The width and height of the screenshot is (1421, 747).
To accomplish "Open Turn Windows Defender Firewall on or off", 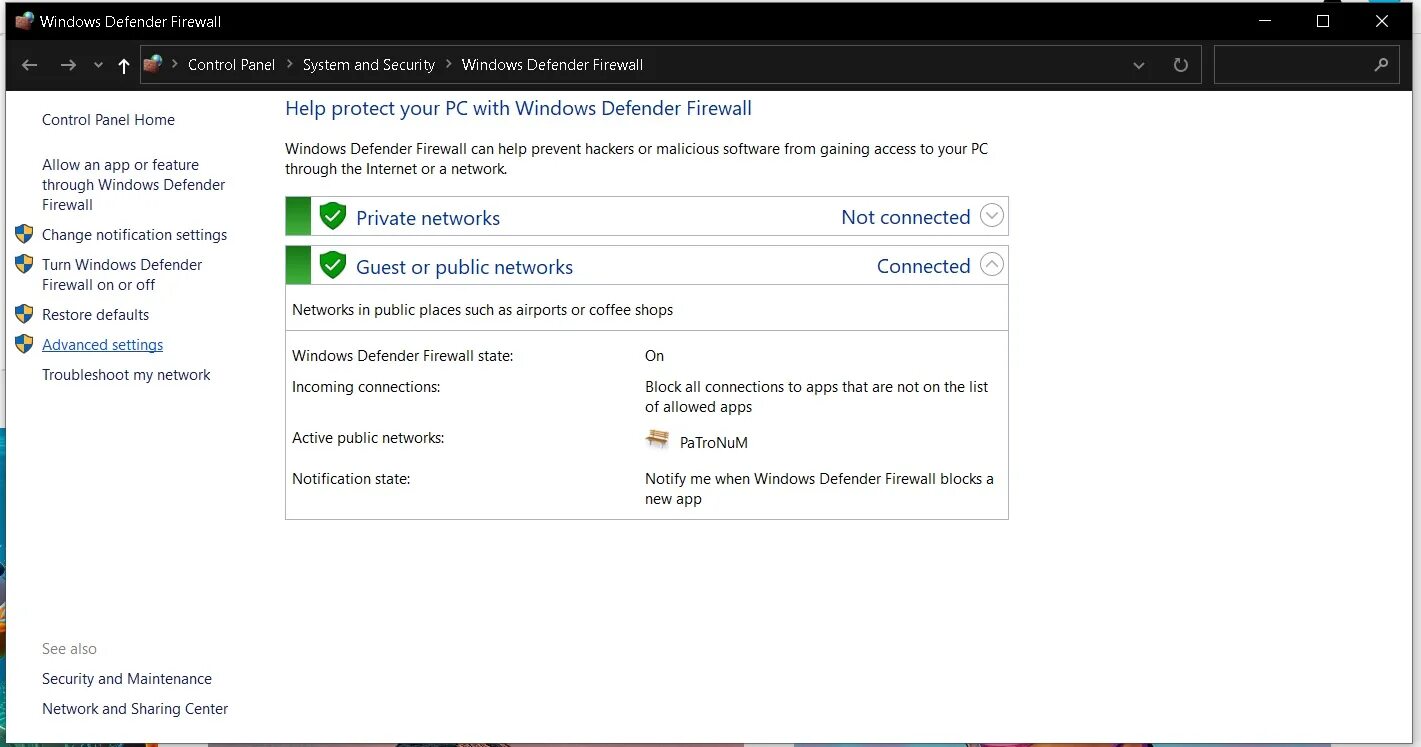I will point(122,275).
